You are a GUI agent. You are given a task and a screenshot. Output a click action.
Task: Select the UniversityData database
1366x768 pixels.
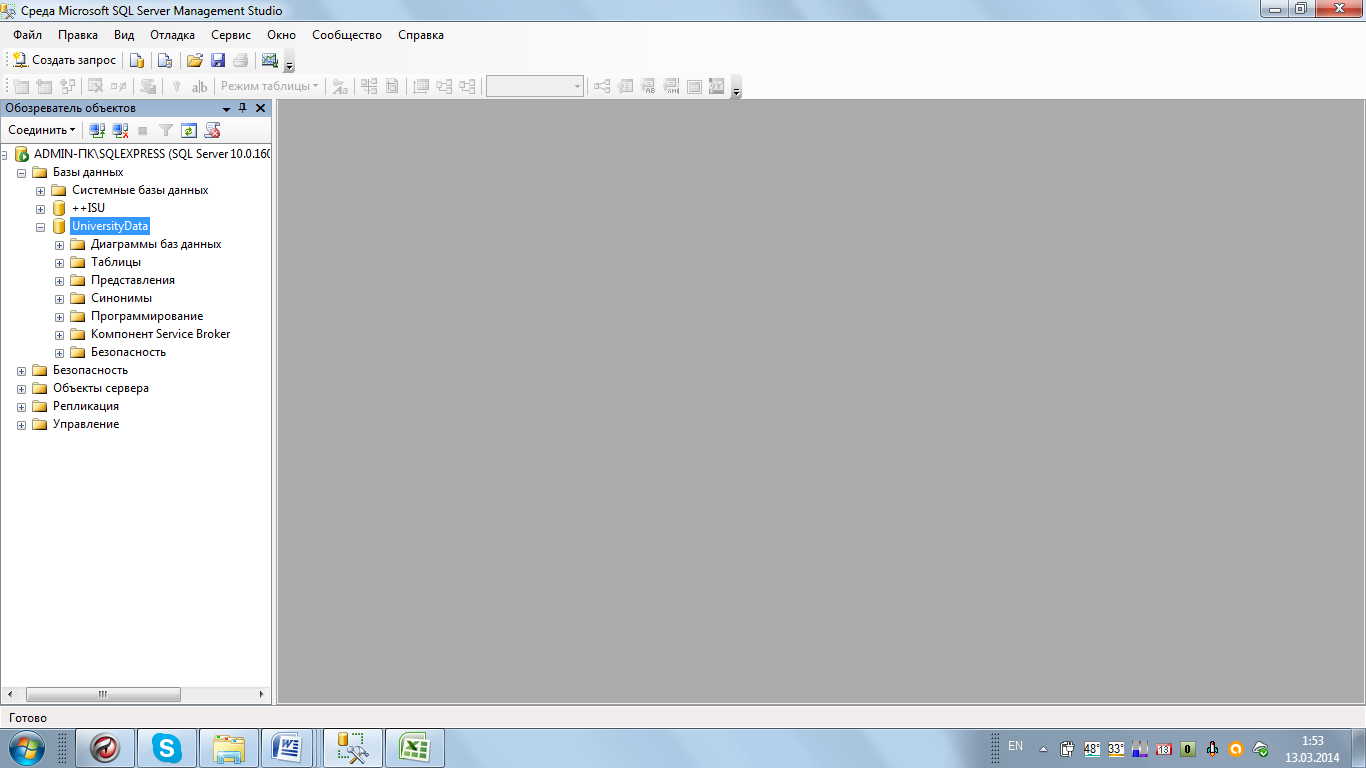tap(110, 226)
